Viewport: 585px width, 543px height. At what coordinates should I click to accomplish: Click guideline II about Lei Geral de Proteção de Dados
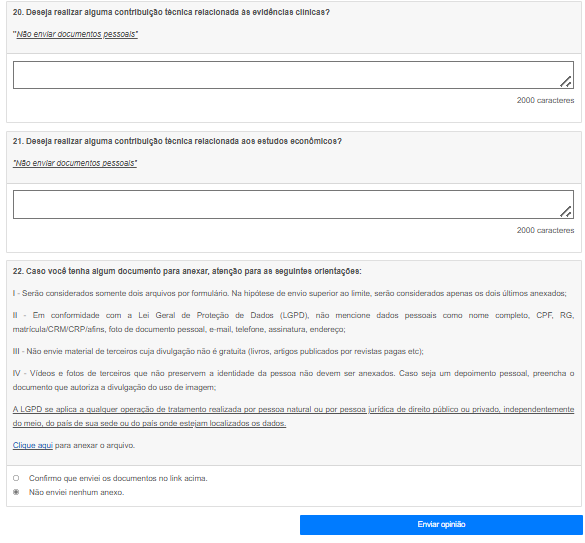(x=293, y=322)
